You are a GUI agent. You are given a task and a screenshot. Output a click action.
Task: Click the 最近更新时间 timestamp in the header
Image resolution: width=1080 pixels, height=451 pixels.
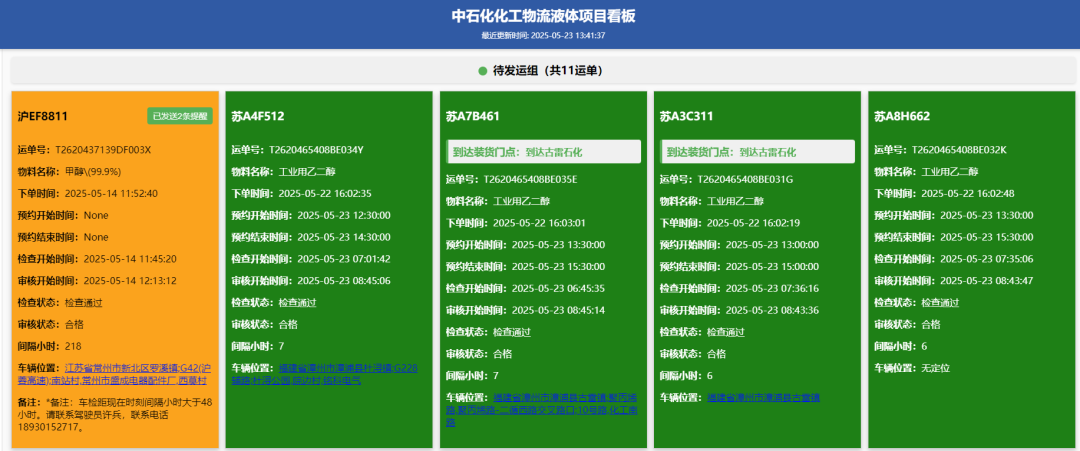(x=543, y=35)
